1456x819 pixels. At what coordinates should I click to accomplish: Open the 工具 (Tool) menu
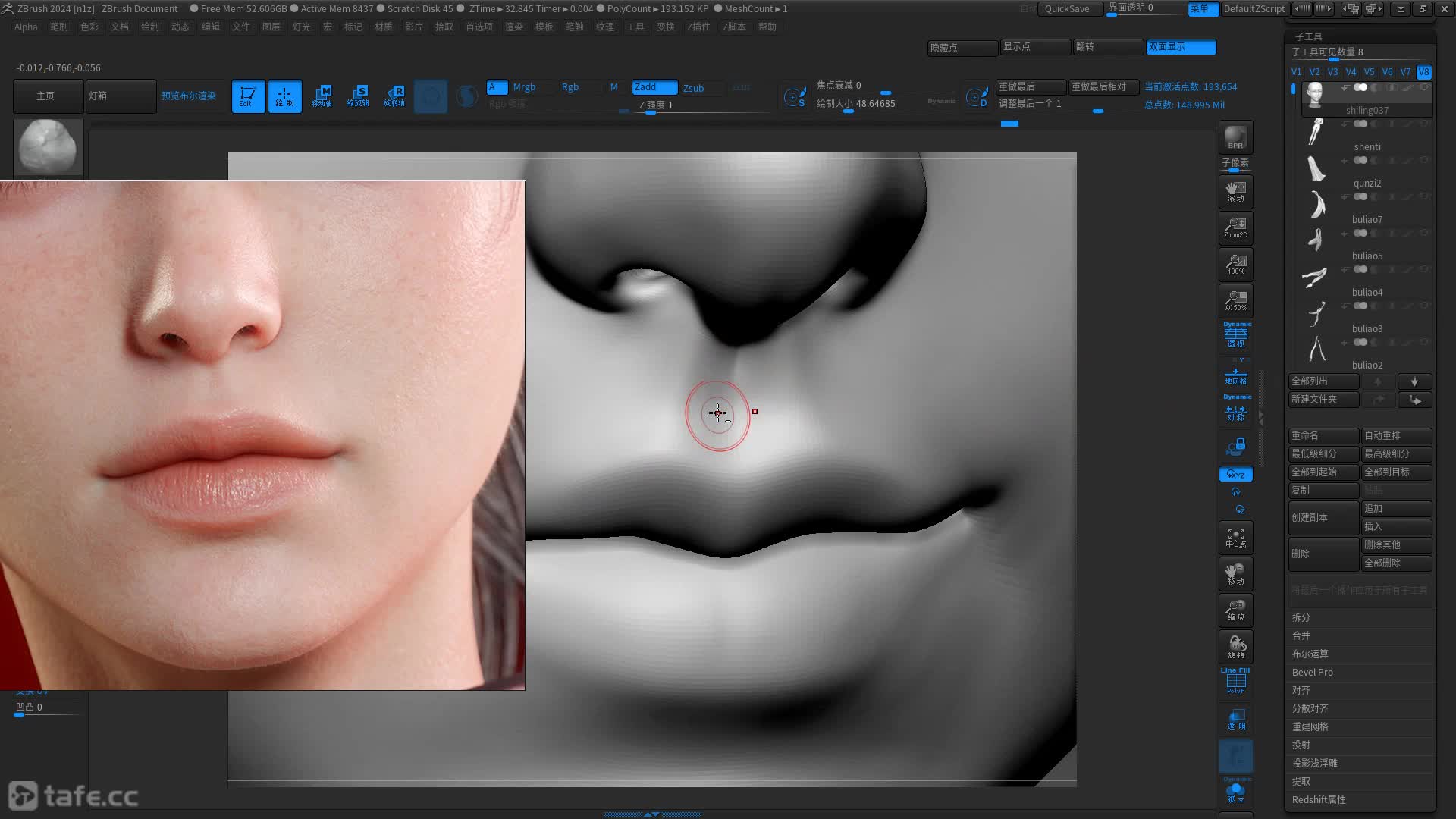click(x=635, y=27)
